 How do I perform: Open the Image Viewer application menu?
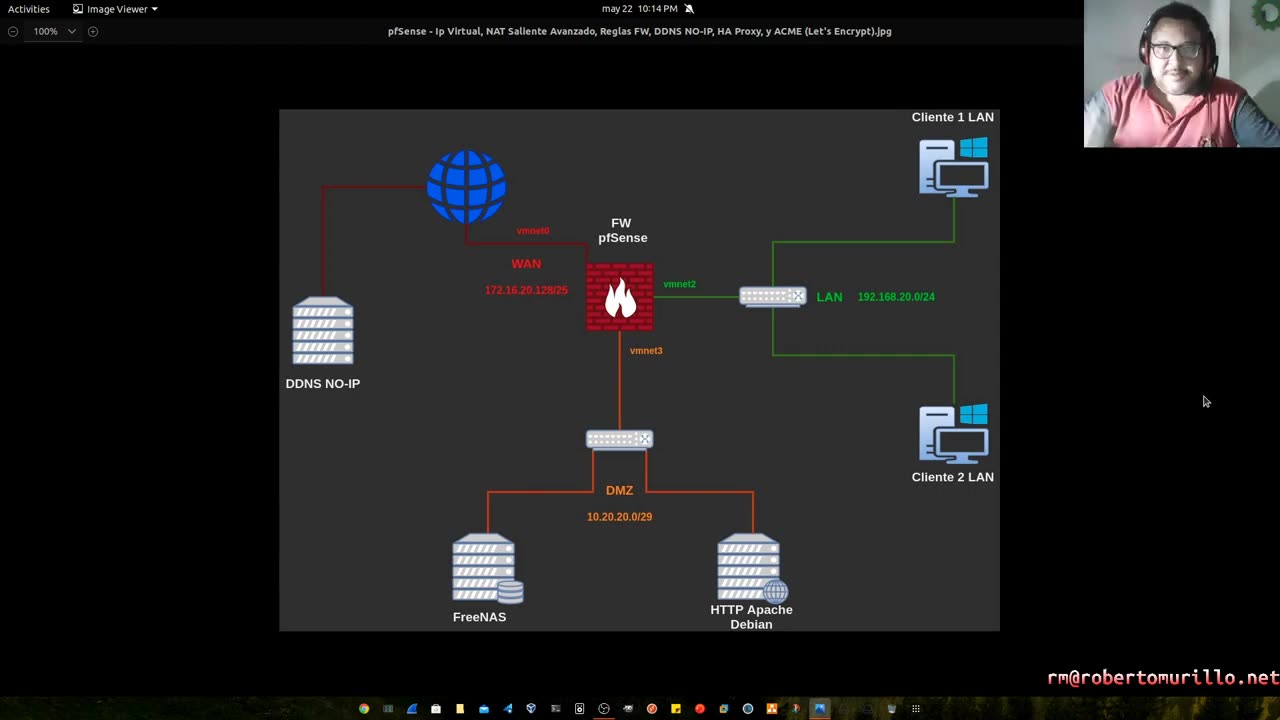coord(116,9)
